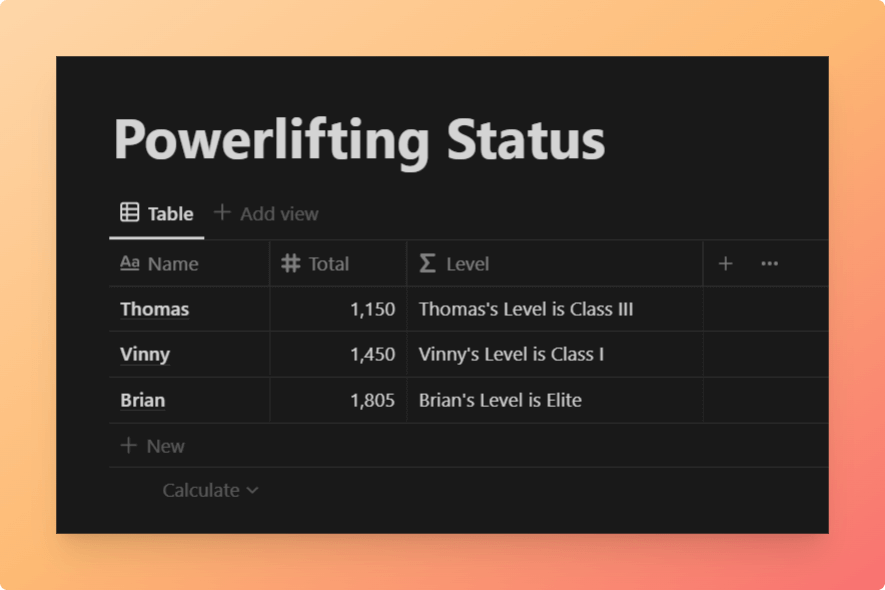Screen dimensions: 885x590
Task: Click the plus icon beside Add view
Action: point(222,213)
